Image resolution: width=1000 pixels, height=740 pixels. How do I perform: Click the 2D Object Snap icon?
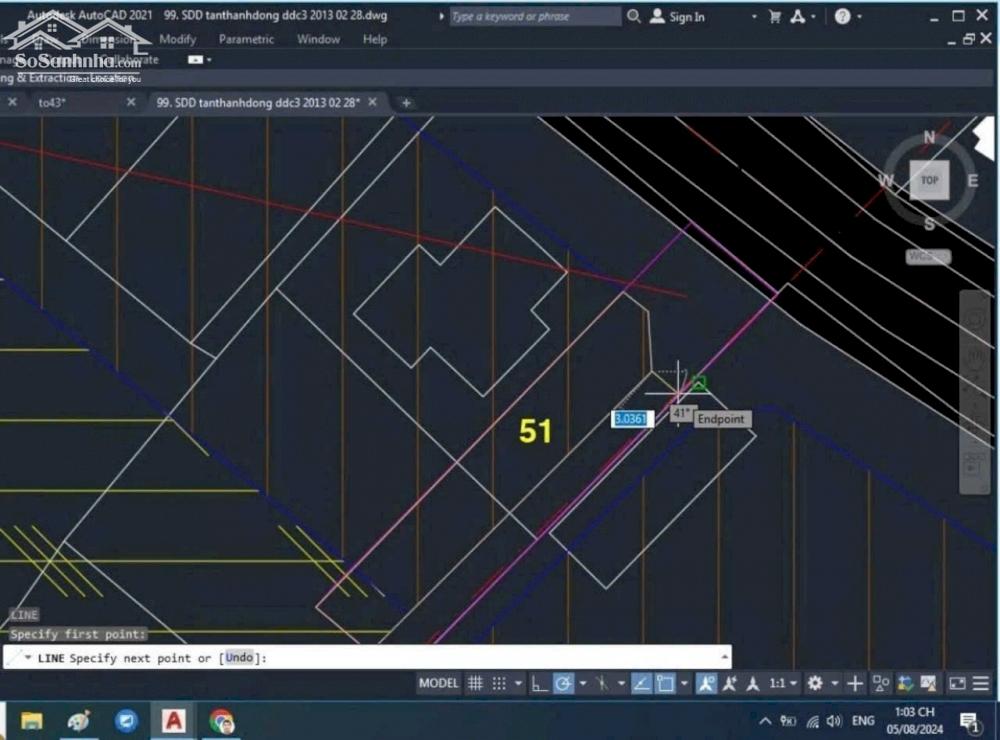pyautogui.click(x=665, y=684)
